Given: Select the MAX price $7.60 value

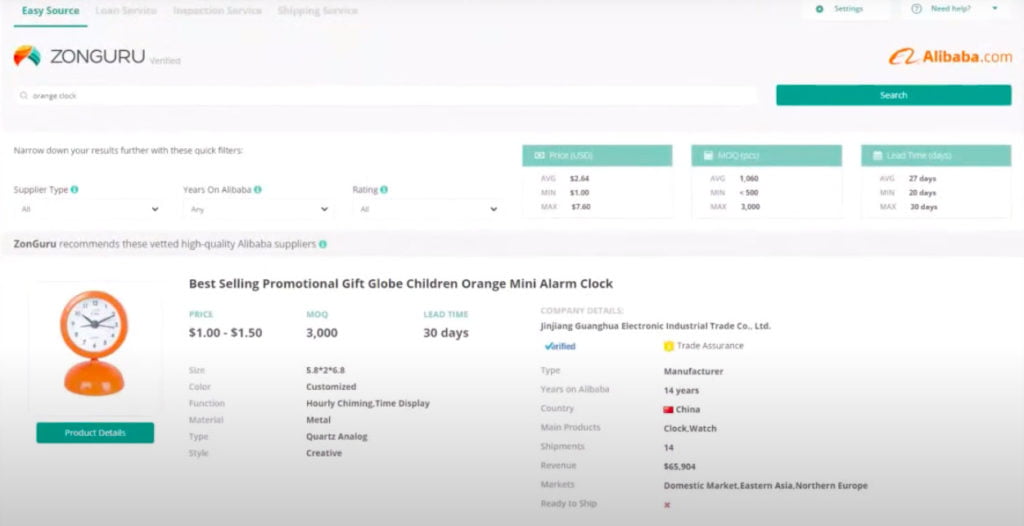Looking at the screenshot, I should (581, 206).
